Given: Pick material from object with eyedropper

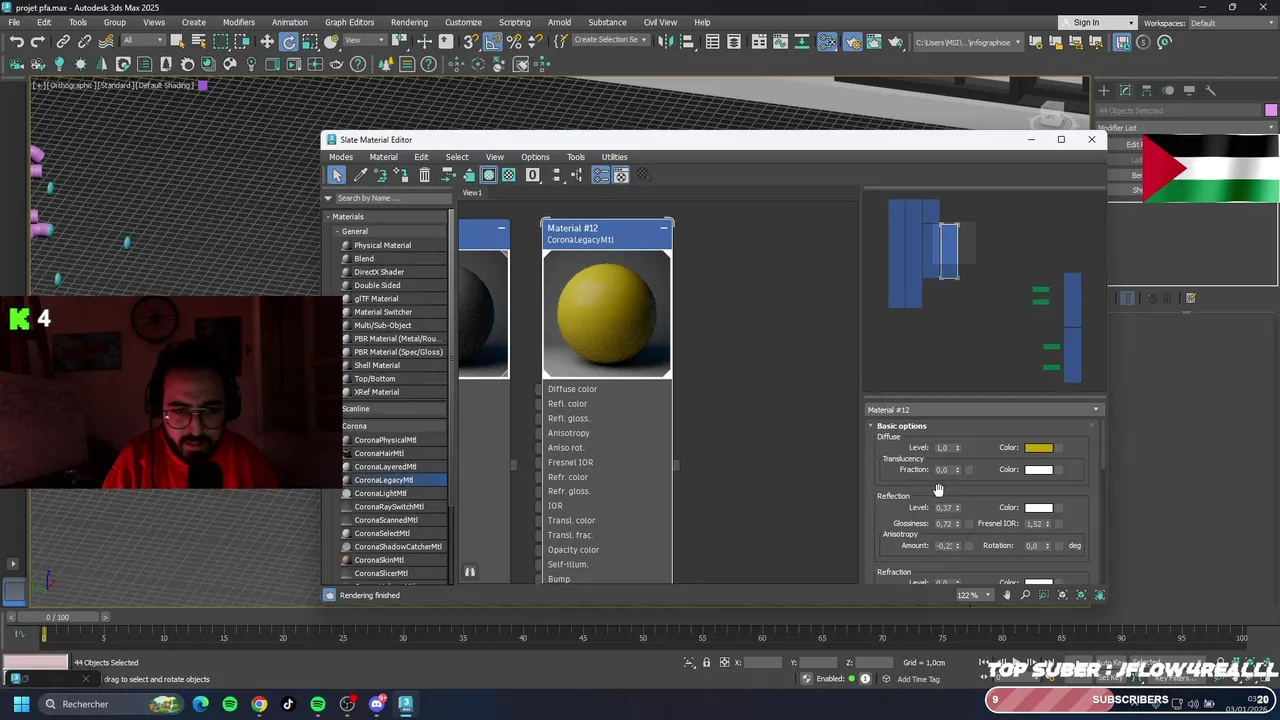Looking at the screenshot, I should coord(360,175).
